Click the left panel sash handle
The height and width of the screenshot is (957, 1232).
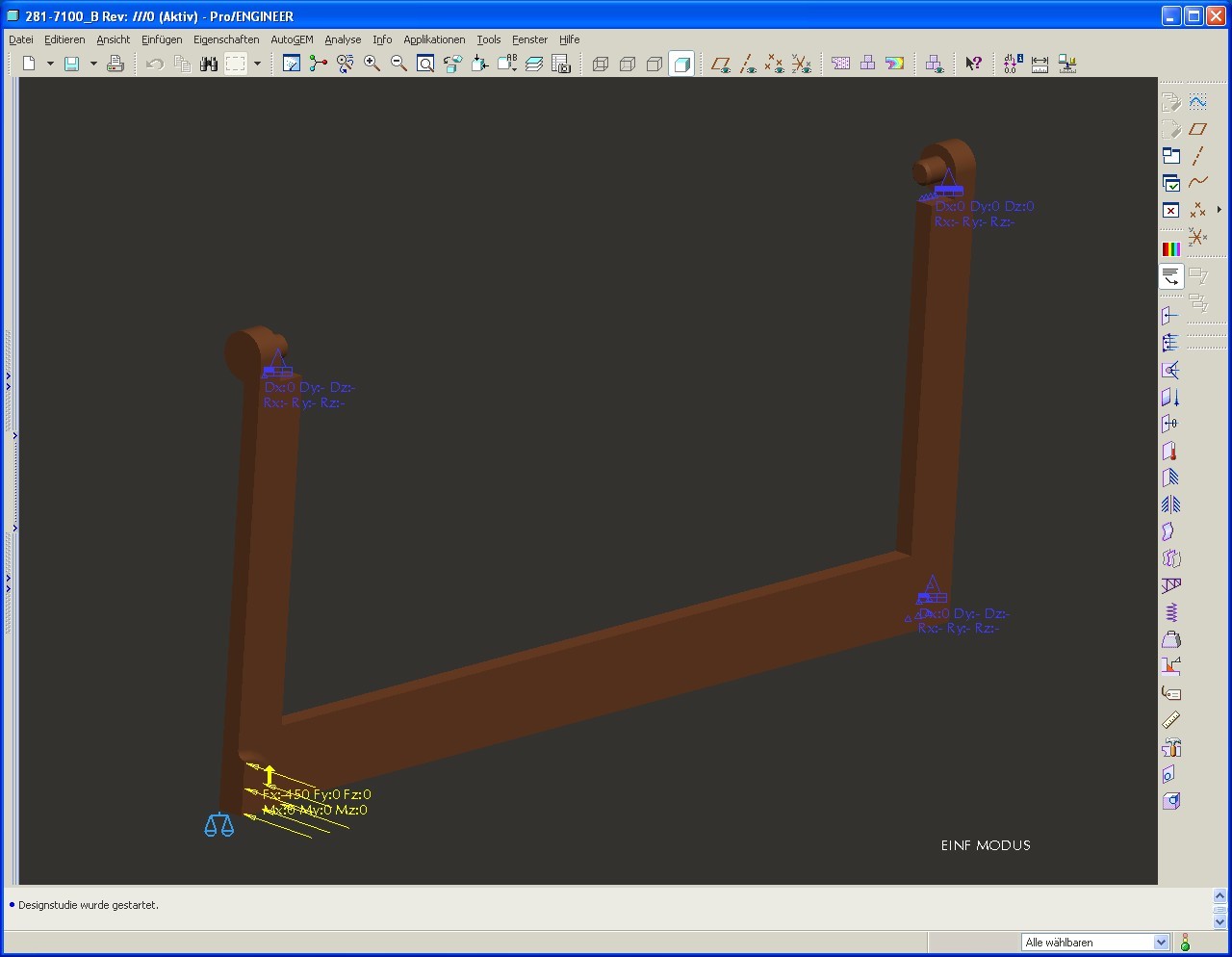tap(15, 481)
